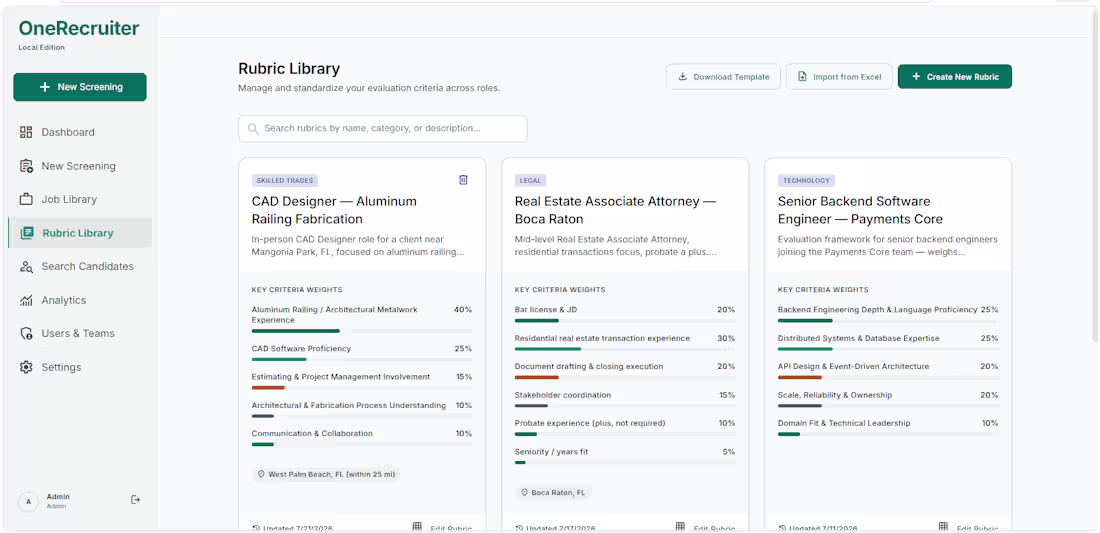This screenshot has height=533, width=1100.
Task: Click CAD Software Proficiency criterion label
Action: pos(301,349)
